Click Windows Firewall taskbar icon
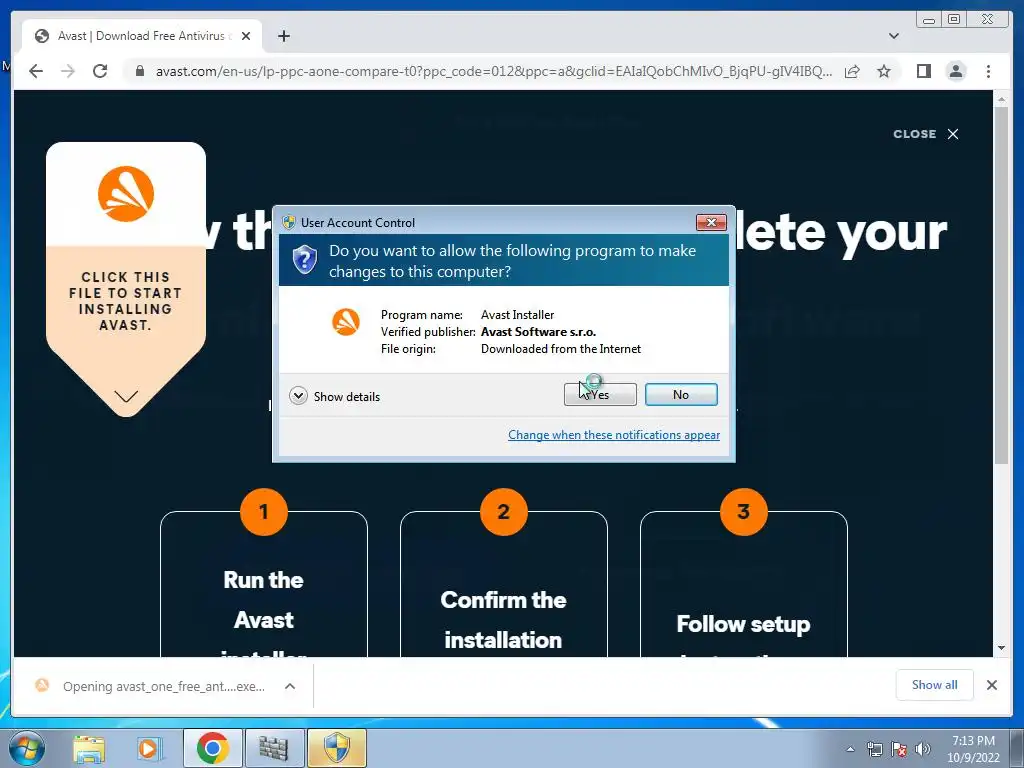Image resolution: width=1024 pixels, height=768 pixels. point(274,748)
